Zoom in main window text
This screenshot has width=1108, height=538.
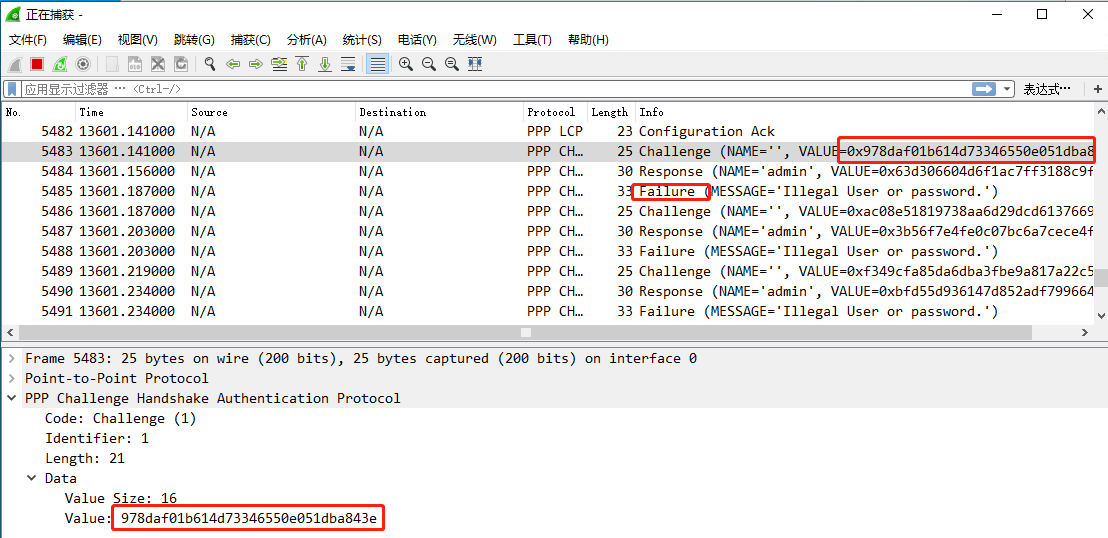[x=406, y=64]
